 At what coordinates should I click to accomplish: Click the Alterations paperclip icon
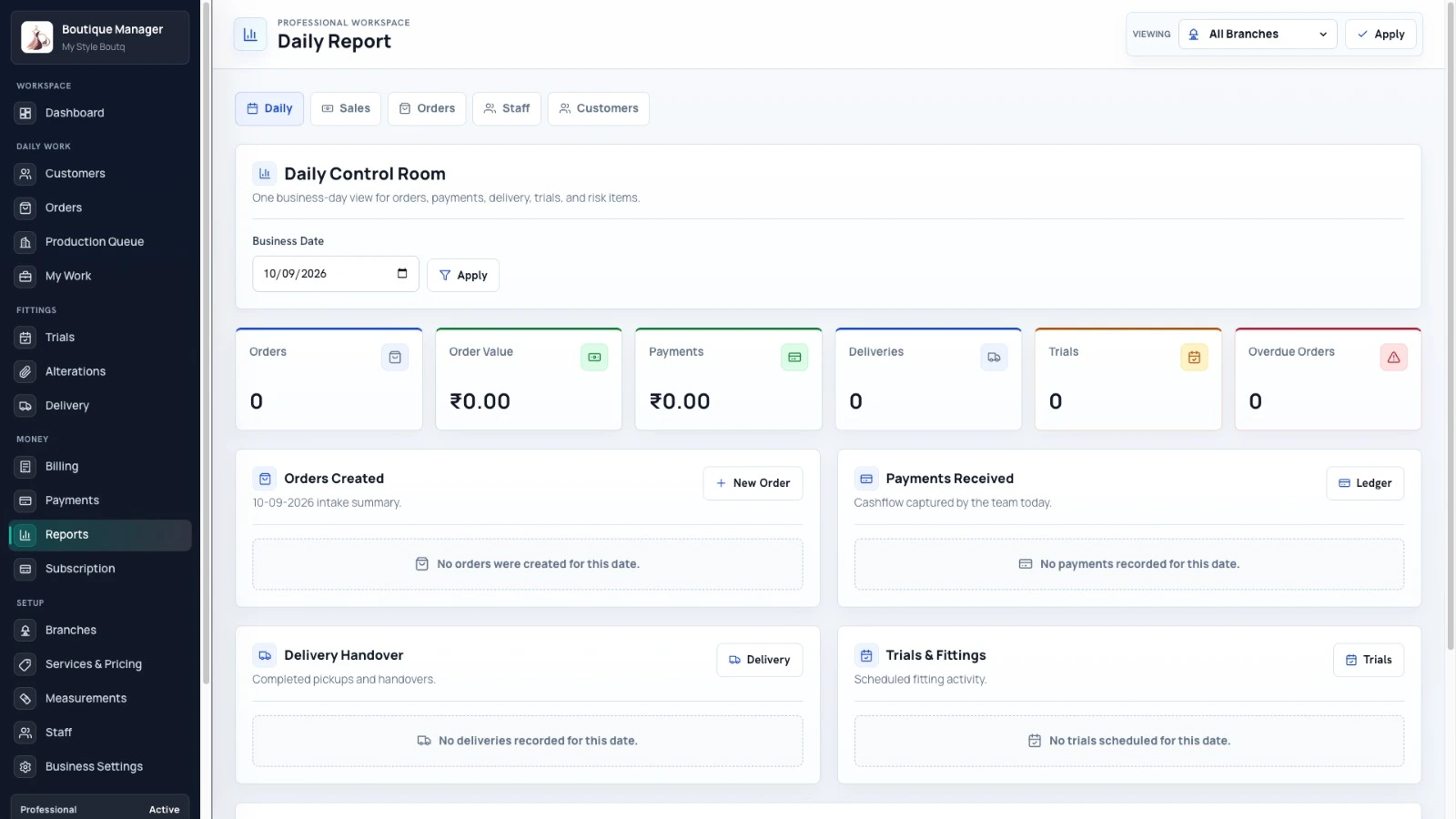[x=25, y=371]
